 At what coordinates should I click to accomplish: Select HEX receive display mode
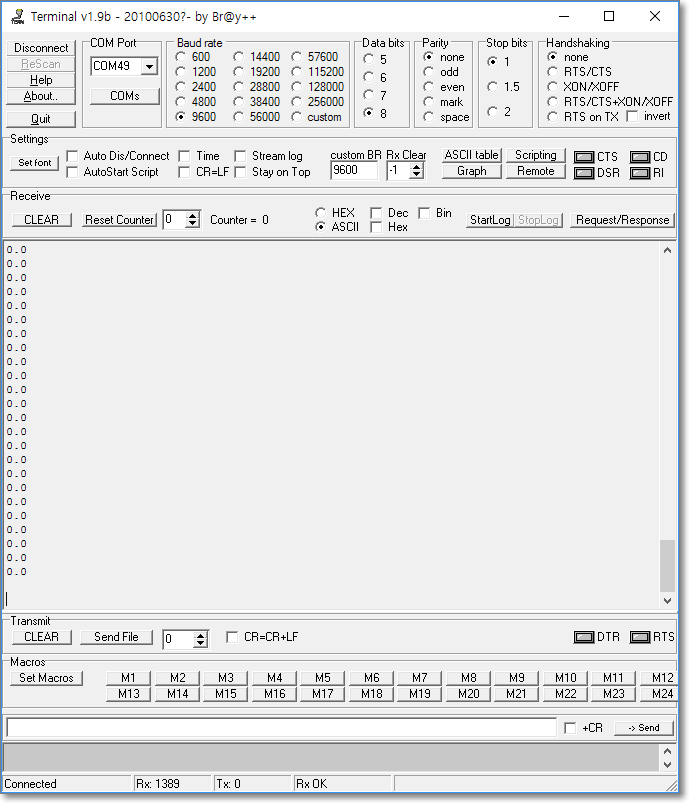pyautogui.click(x=320, y=213)
